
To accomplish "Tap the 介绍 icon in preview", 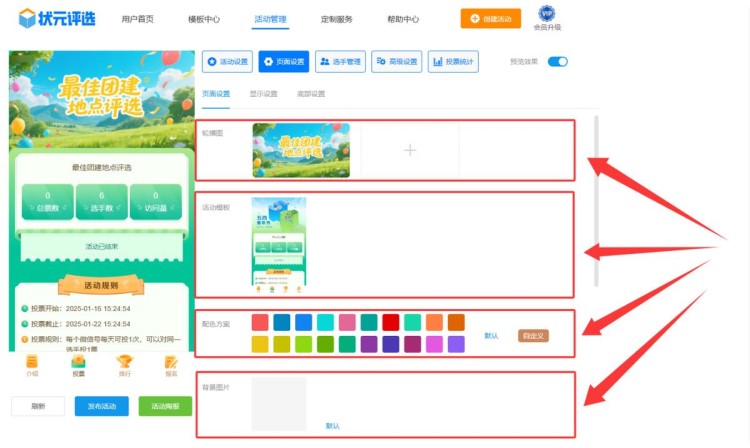I will point(32,365).
